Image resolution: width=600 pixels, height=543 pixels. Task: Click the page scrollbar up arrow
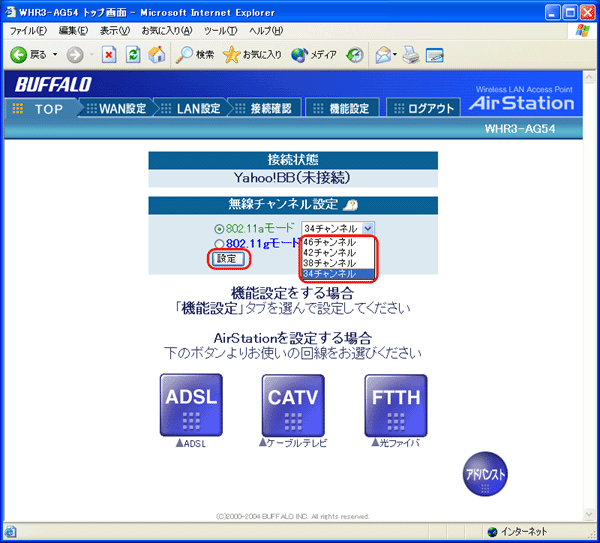[589, 77]
